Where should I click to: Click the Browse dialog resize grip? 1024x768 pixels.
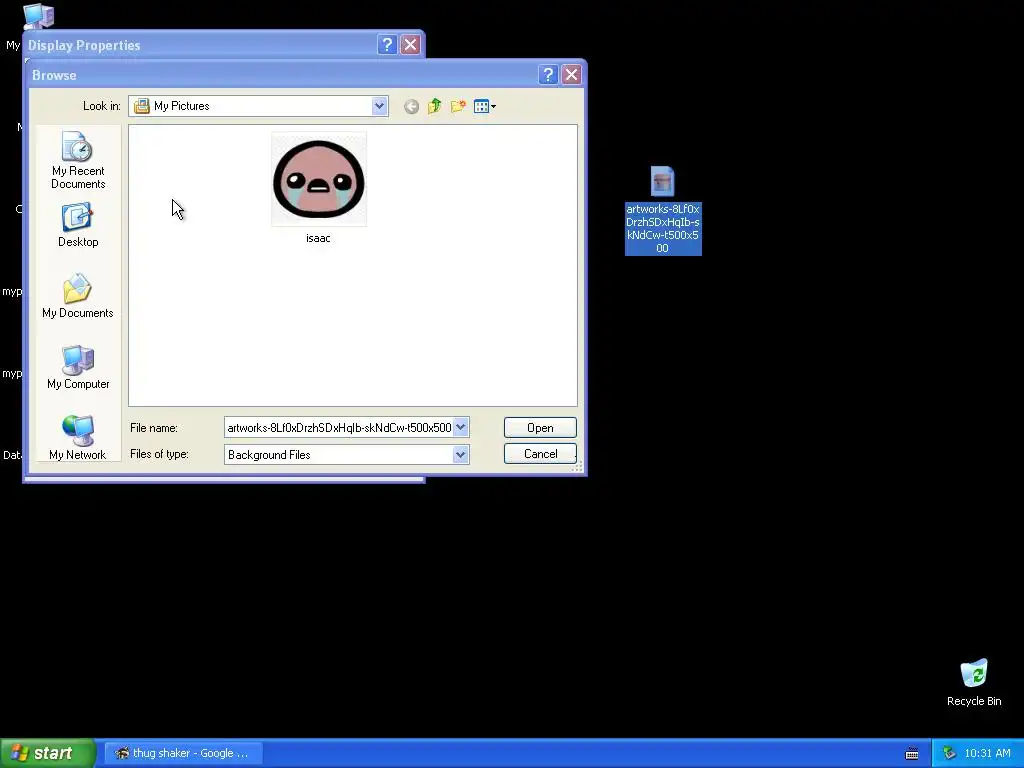click(577, 466)
